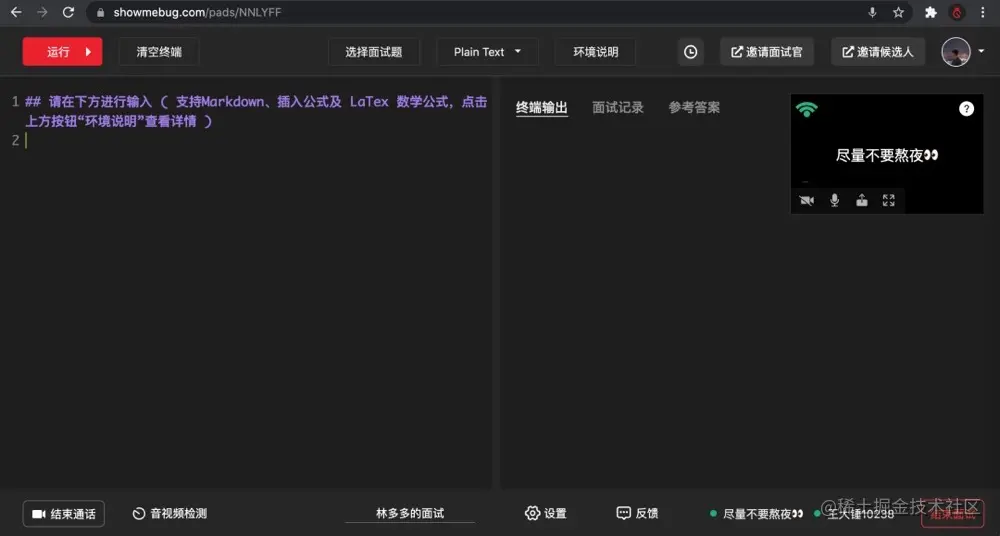Bookmark this page with star icon
The height and width of the screenshot is (536, 1000).
coord(898,12)
